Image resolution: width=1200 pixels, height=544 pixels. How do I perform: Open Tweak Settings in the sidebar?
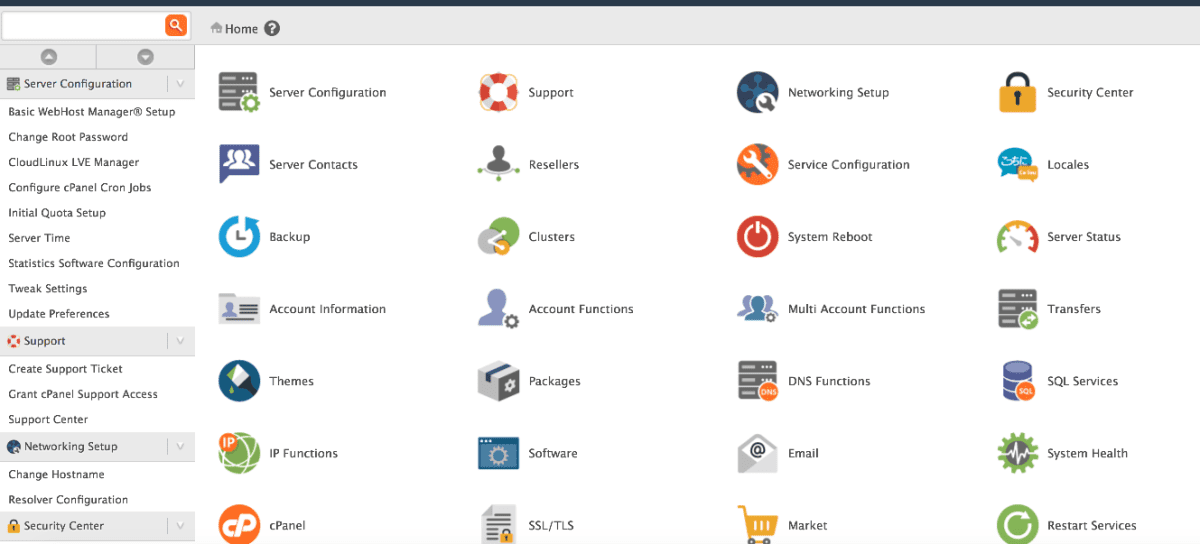tap(48, 289)
